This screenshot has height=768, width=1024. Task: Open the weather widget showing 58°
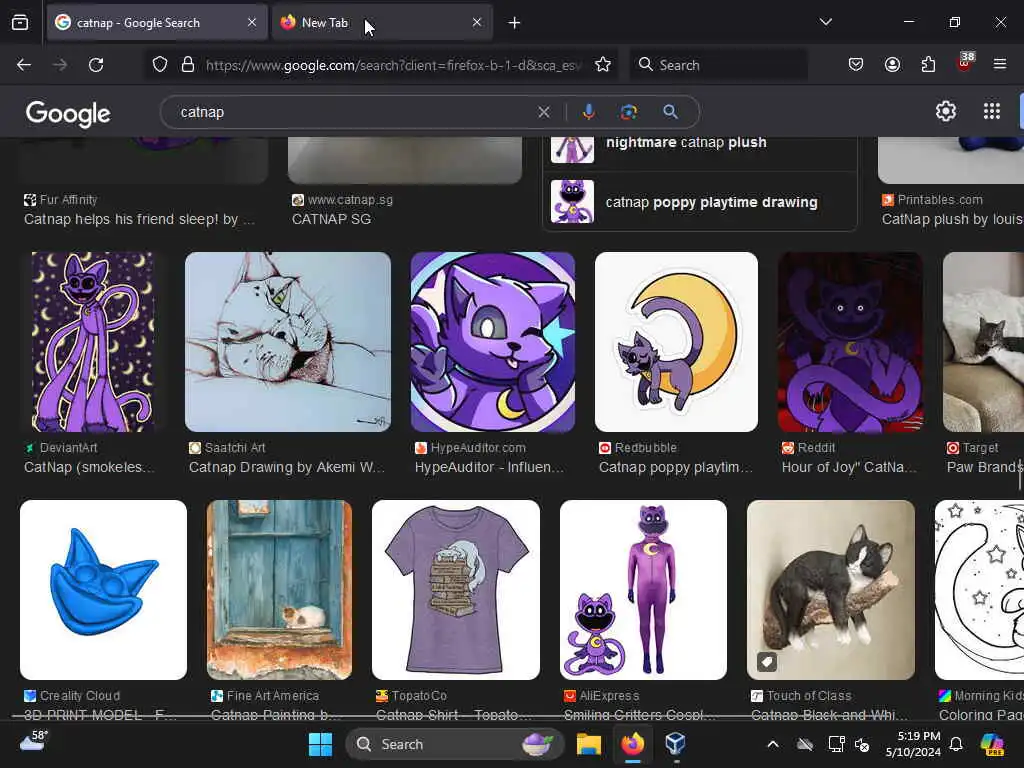33,742
